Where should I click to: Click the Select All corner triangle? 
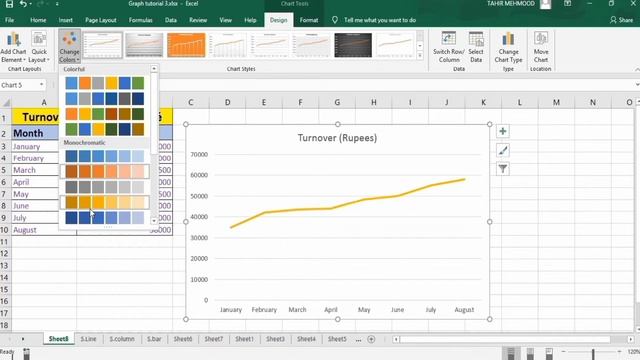click(6, 102)
